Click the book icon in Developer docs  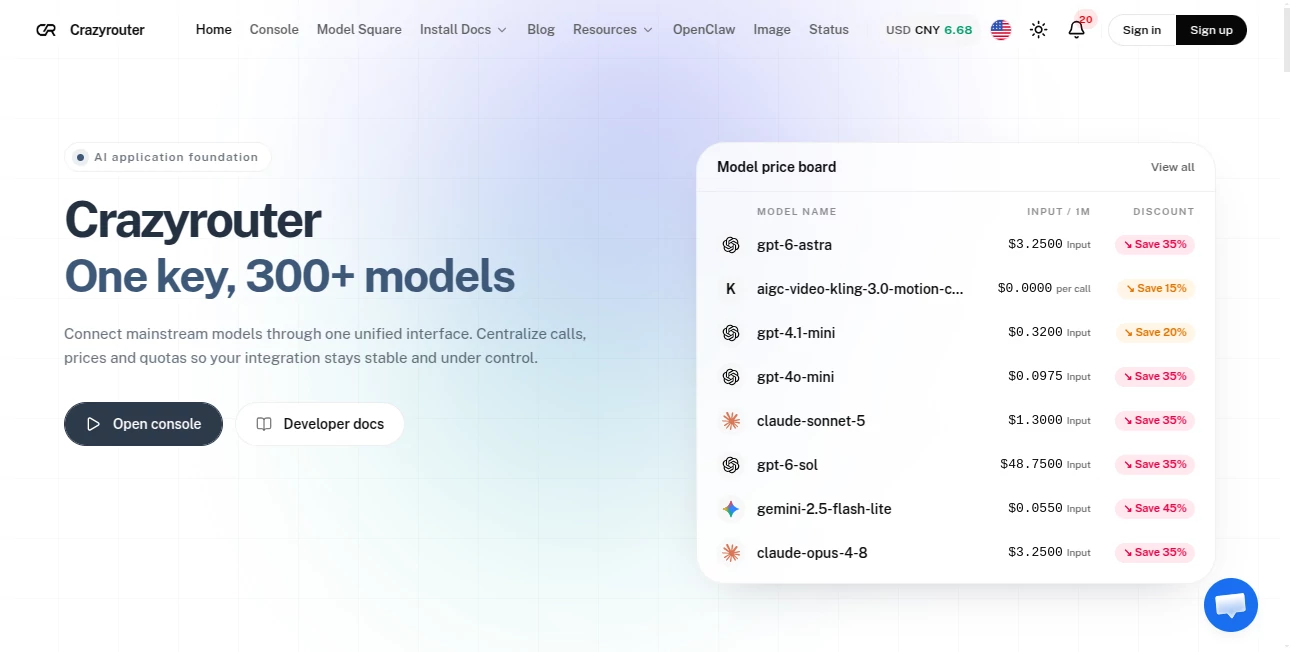tap(264, 424)
